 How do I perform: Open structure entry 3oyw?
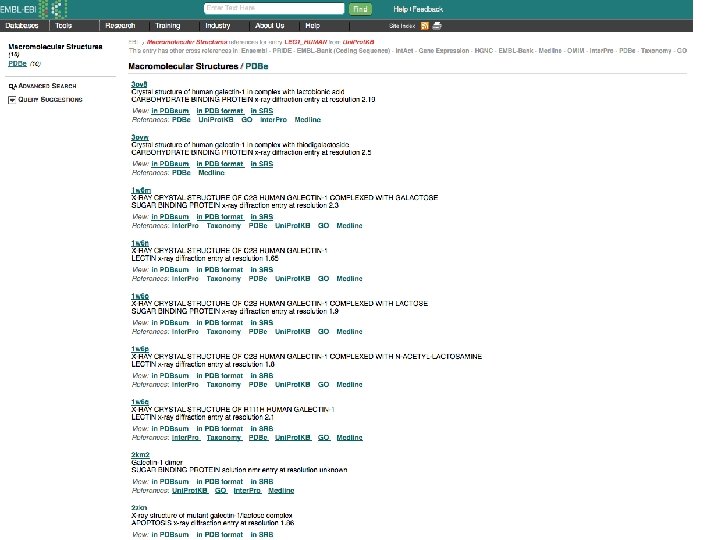pyautogui.click(x=140, y=137)
